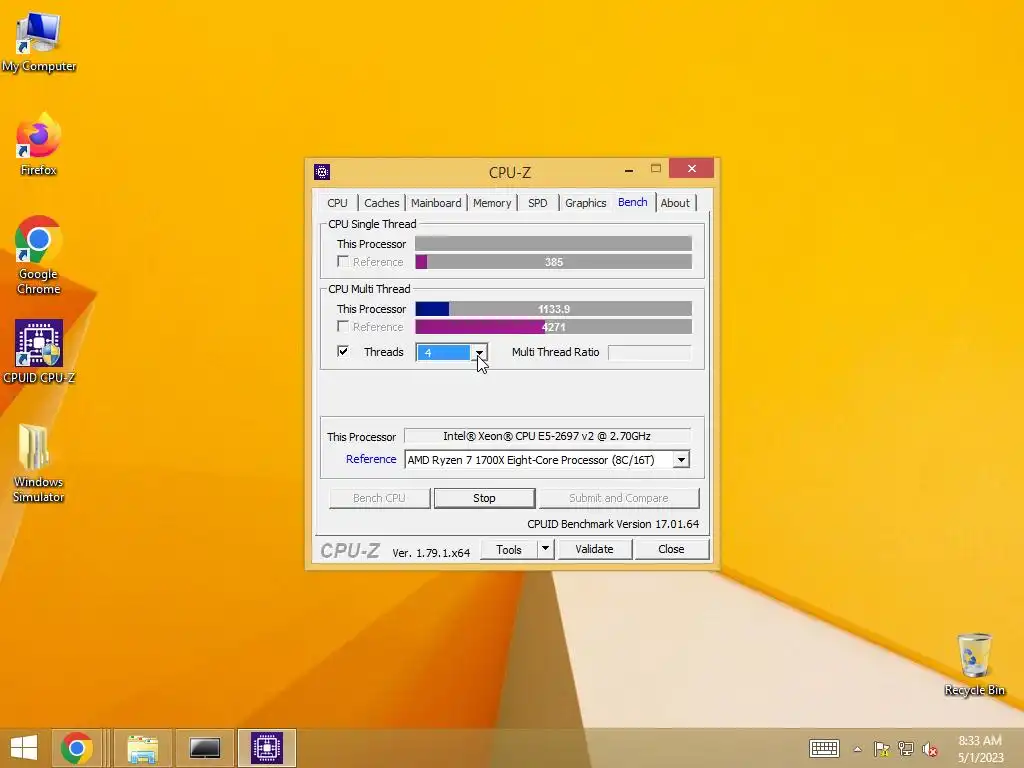Show hidden system tray icons
Screen dimensions: 1024x768
(857, 749)
